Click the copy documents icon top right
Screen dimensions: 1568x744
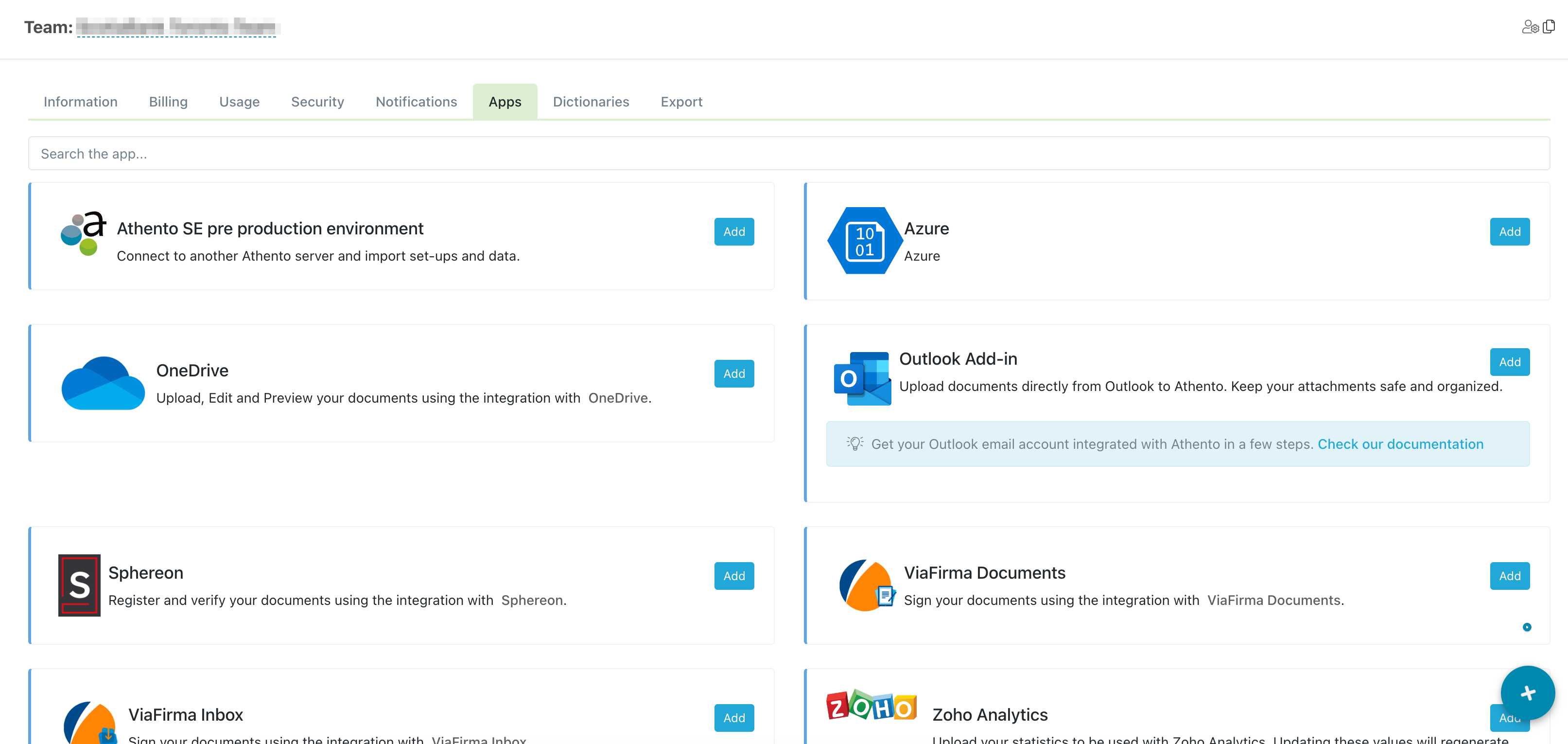pyautogui.click(x=1549, y=26)
